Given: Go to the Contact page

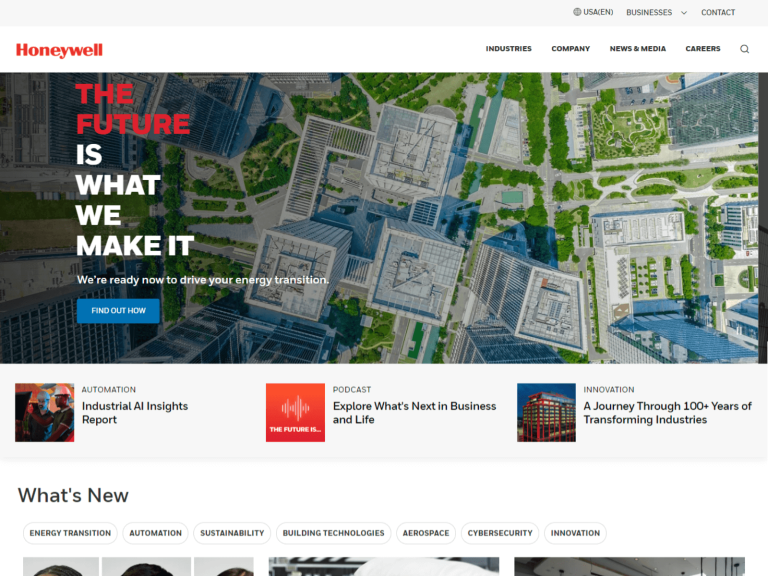Looking at the screenshot, I should pos(718,12).
